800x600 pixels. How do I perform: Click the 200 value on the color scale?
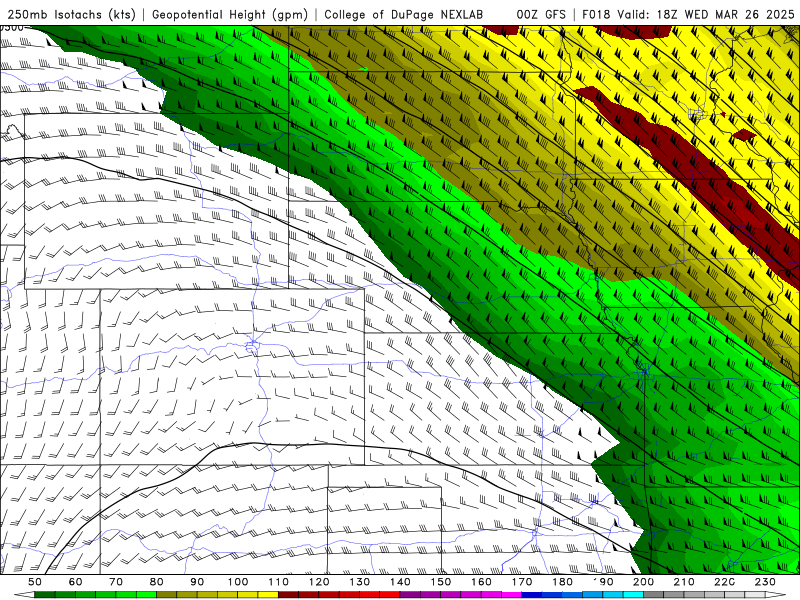tap(643, 582)
